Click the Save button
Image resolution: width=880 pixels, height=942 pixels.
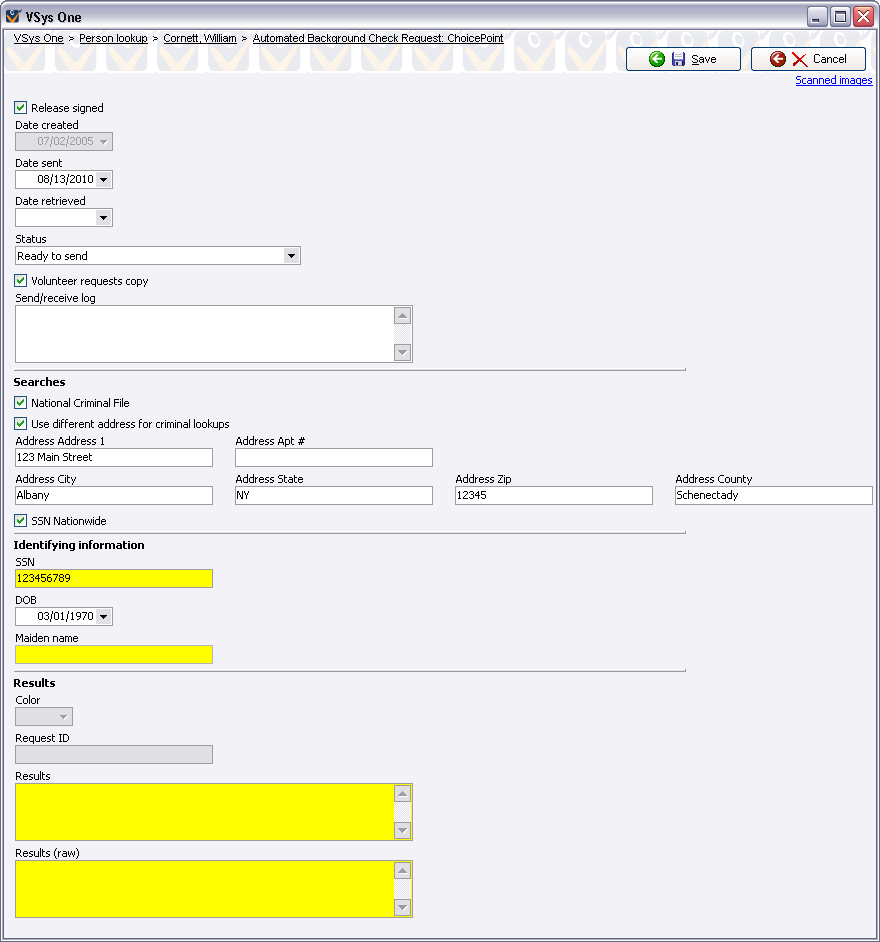click(x=683, y=59)
